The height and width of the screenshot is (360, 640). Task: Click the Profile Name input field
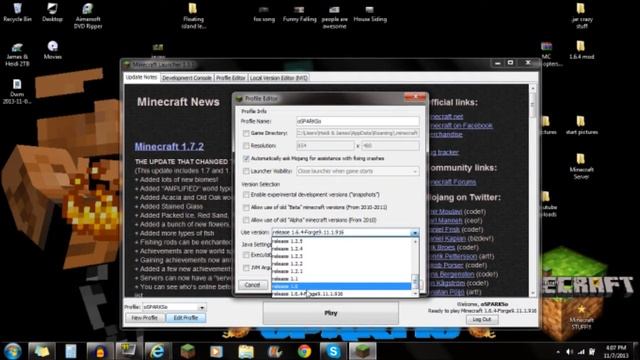click(x=358, y=121)
